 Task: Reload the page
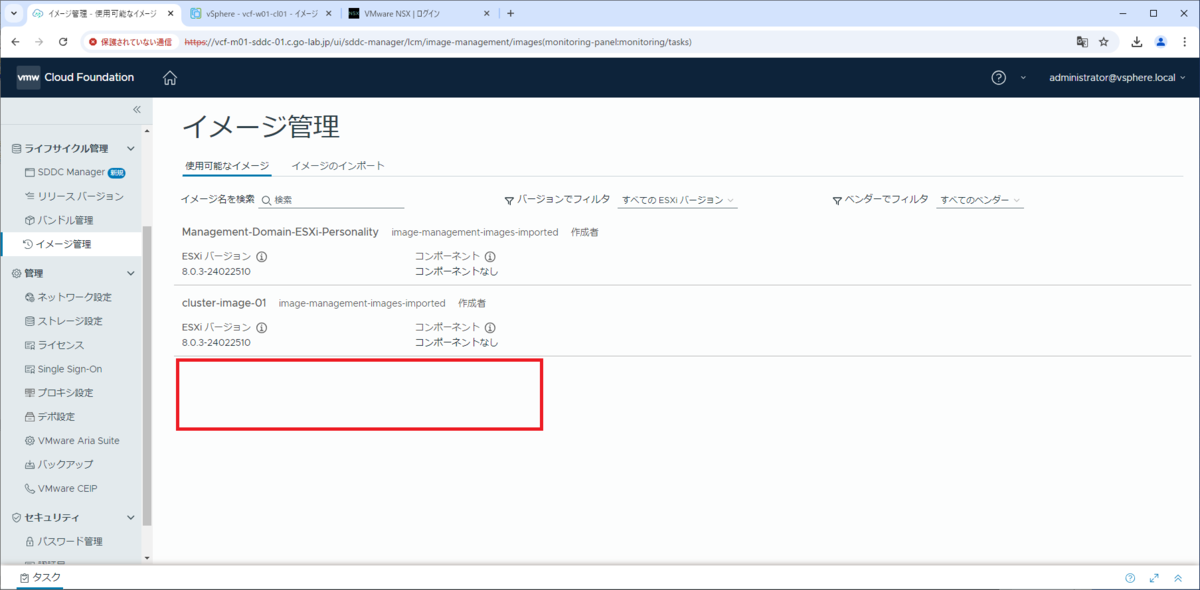pyautogui.click(x=63, y=42)
